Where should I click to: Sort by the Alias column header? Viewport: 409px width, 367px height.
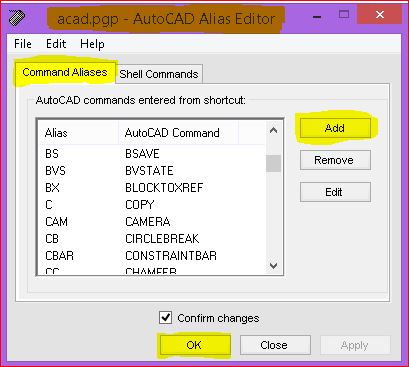78,133
